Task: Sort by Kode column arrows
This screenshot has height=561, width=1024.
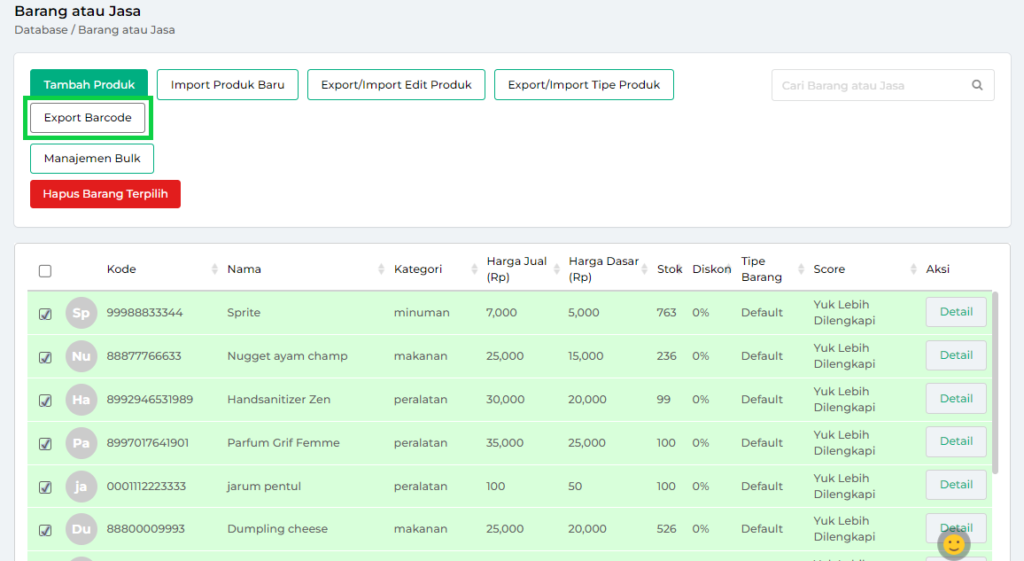Action: pyautogui.click(x=215, y=270)
